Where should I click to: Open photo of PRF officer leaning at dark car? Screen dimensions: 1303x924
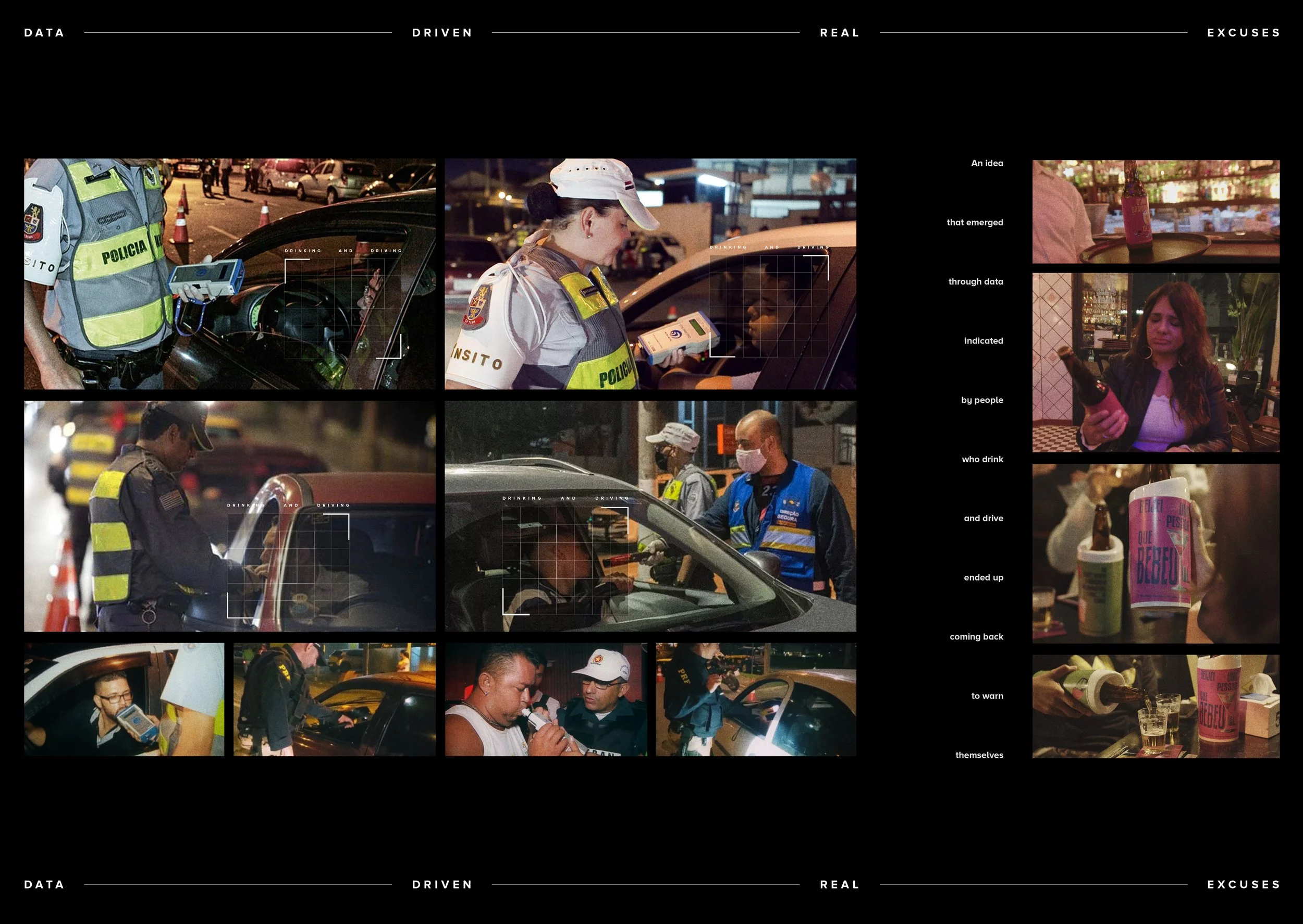pos(335,699)
